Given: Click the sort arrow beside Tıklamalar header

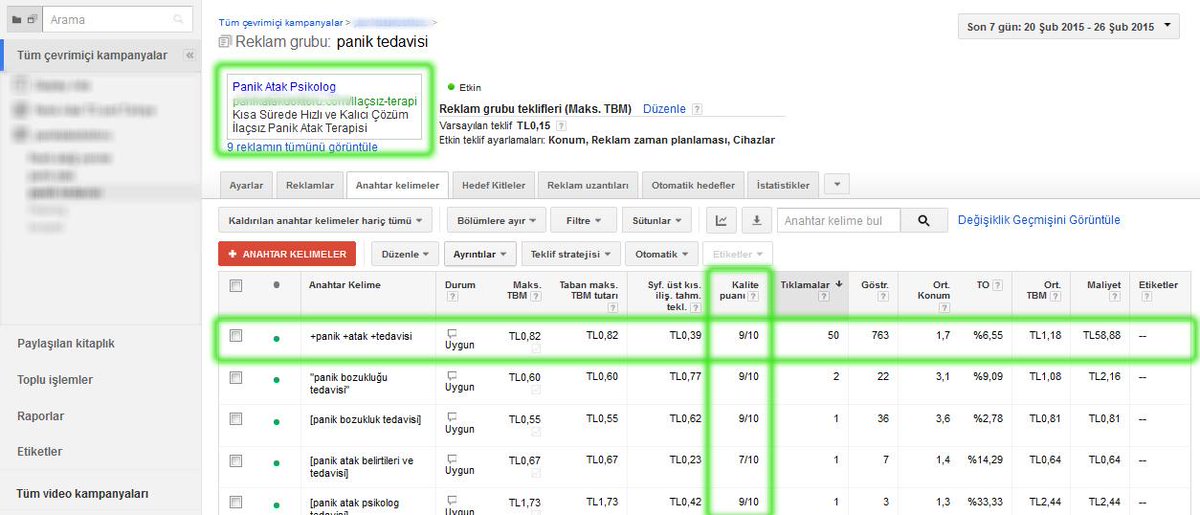Looking at the screenshot, I should [x=838, y=285].
